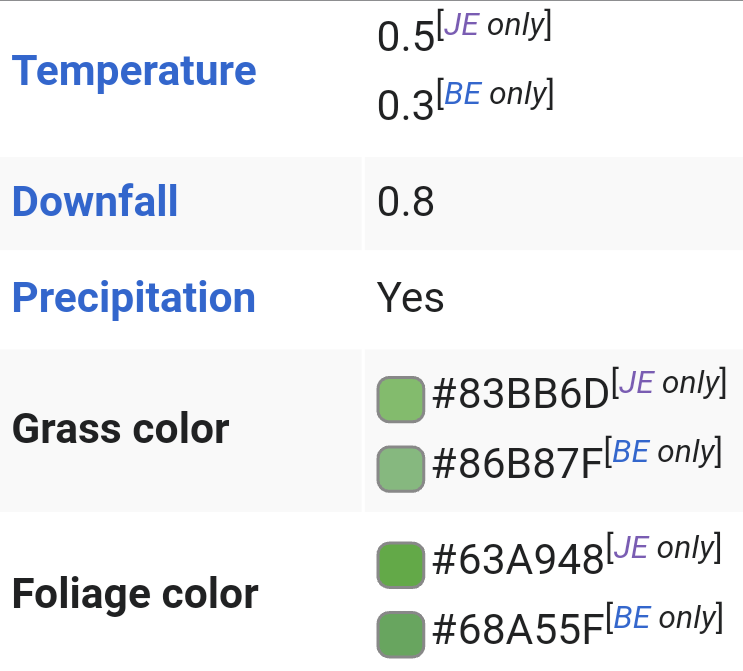Click the #63A948 foliage color swatch
743x671 pixels.
(401, 564)
